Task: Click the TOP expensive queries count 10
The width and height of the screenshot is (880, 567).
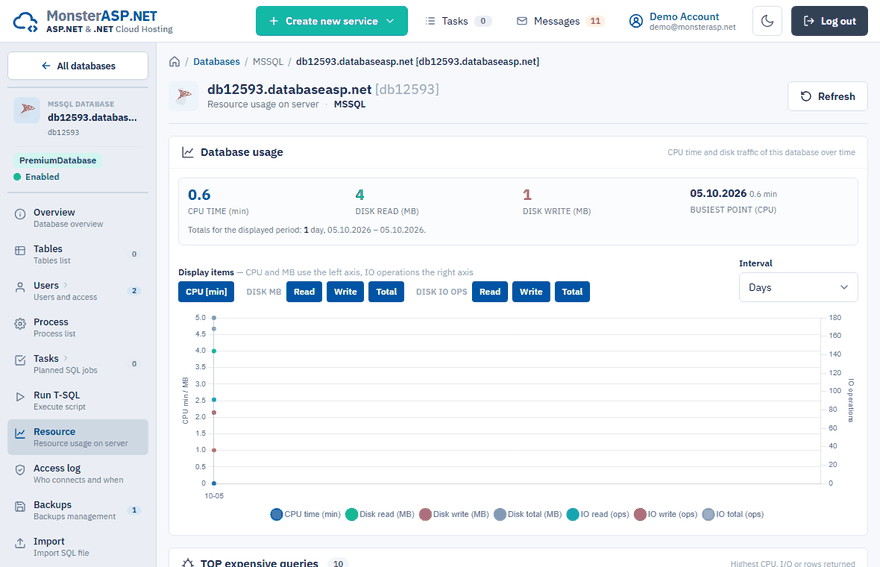Action: coord(338,563)
